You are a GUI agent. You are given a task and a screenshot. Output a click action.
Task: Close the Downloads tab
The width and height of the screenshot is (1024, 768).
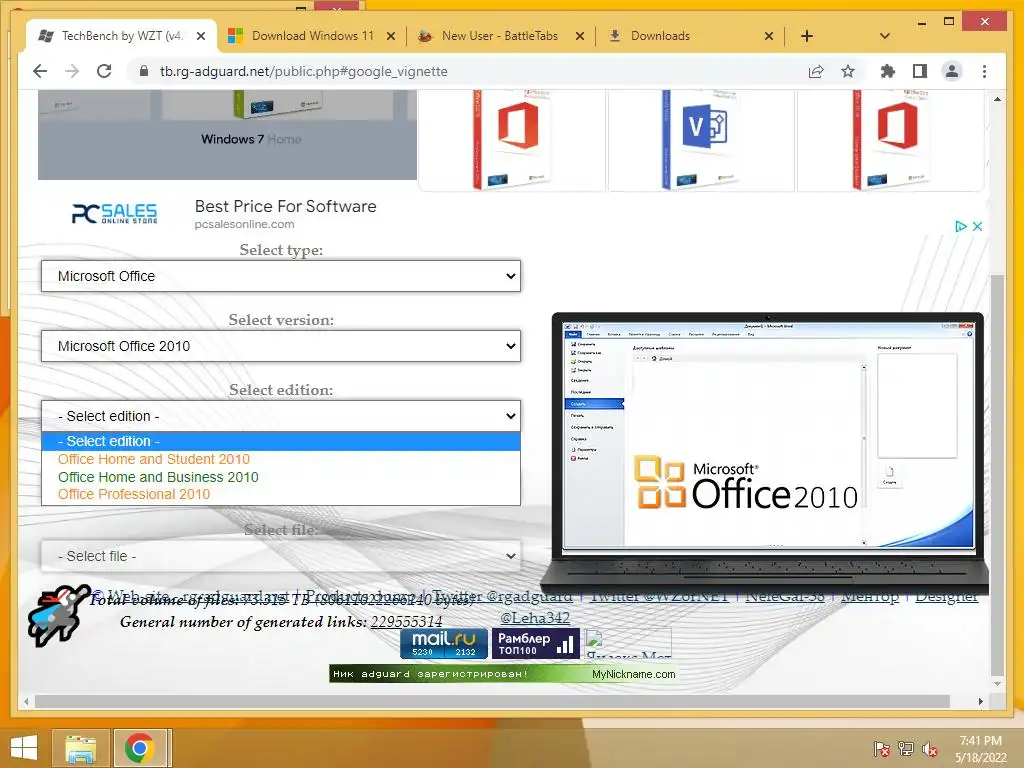tap(769, 36)
